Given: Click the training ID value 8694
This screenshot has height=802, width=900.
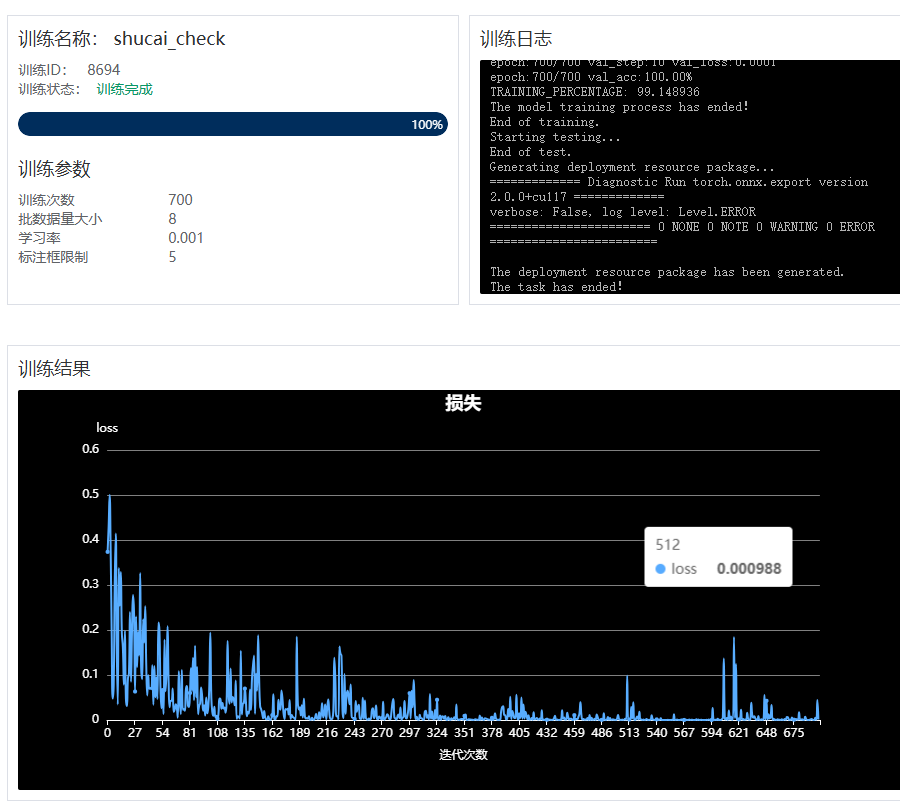Looking at the screenshot, I should 103,70.
